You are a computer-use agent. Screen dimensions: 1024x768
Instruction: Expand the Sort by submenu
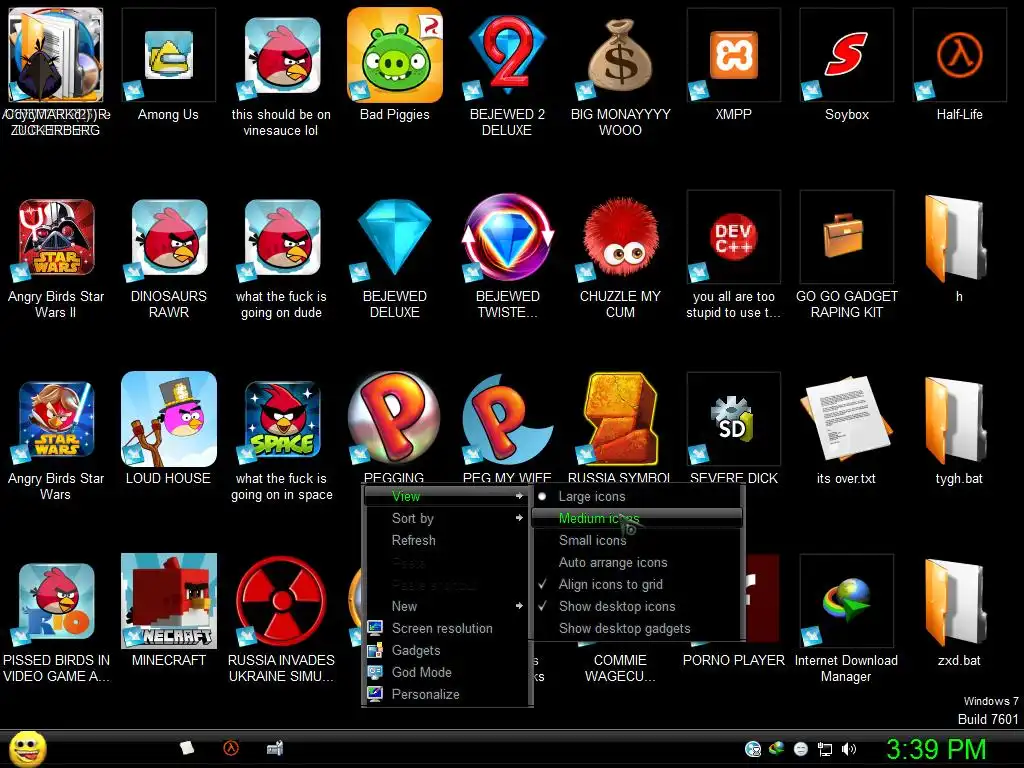(446, 519)
